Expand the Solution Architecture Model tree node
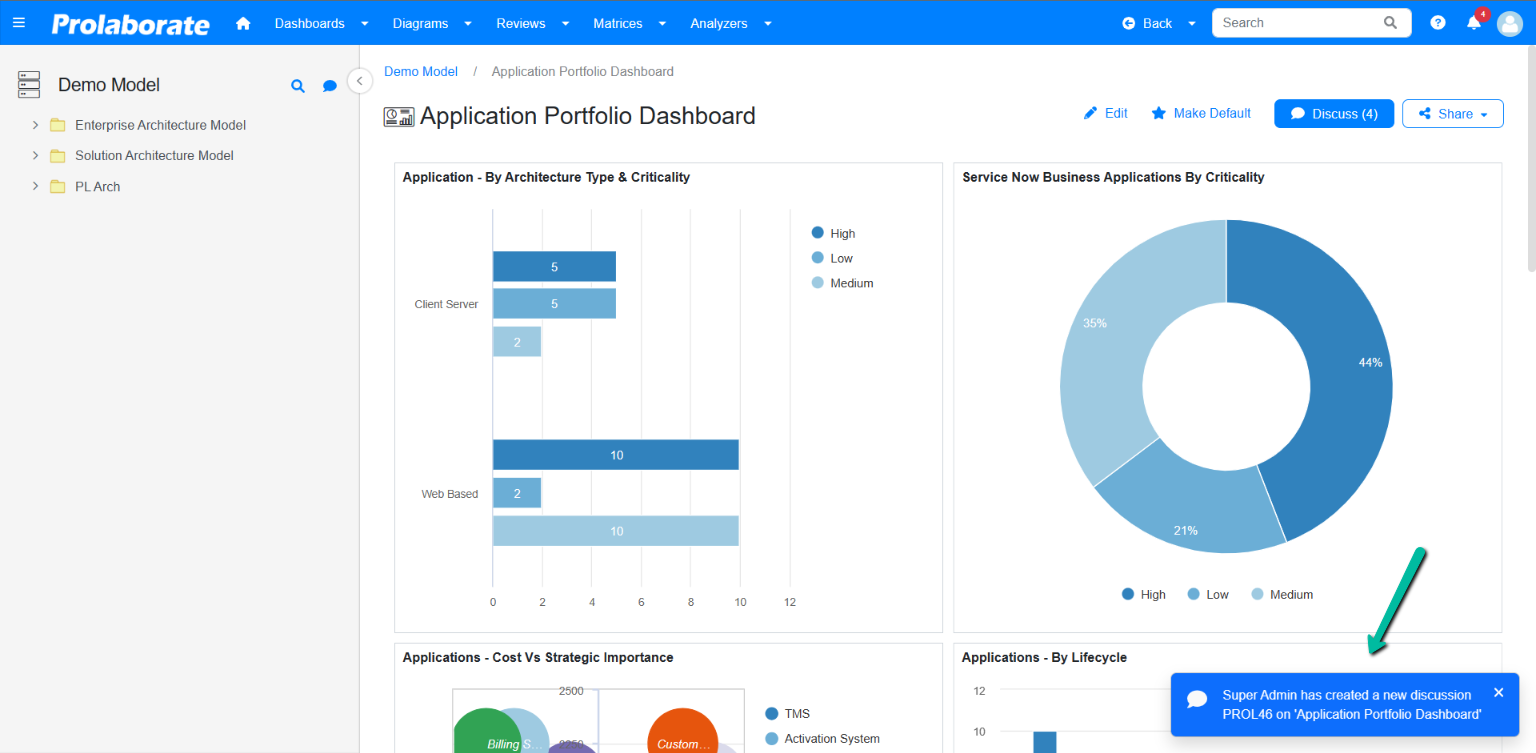This screenshot has width=1536, height=753. coord(35,156)
